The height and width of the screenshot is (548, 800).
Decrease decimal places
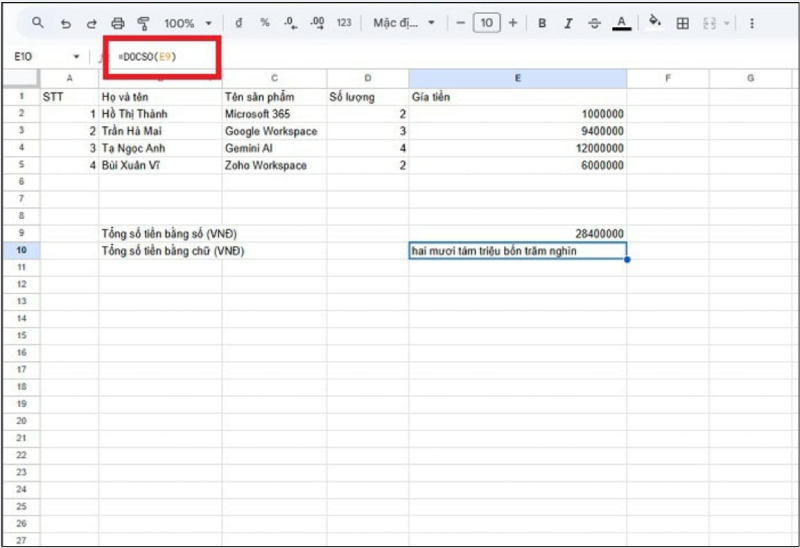point(291,23)
